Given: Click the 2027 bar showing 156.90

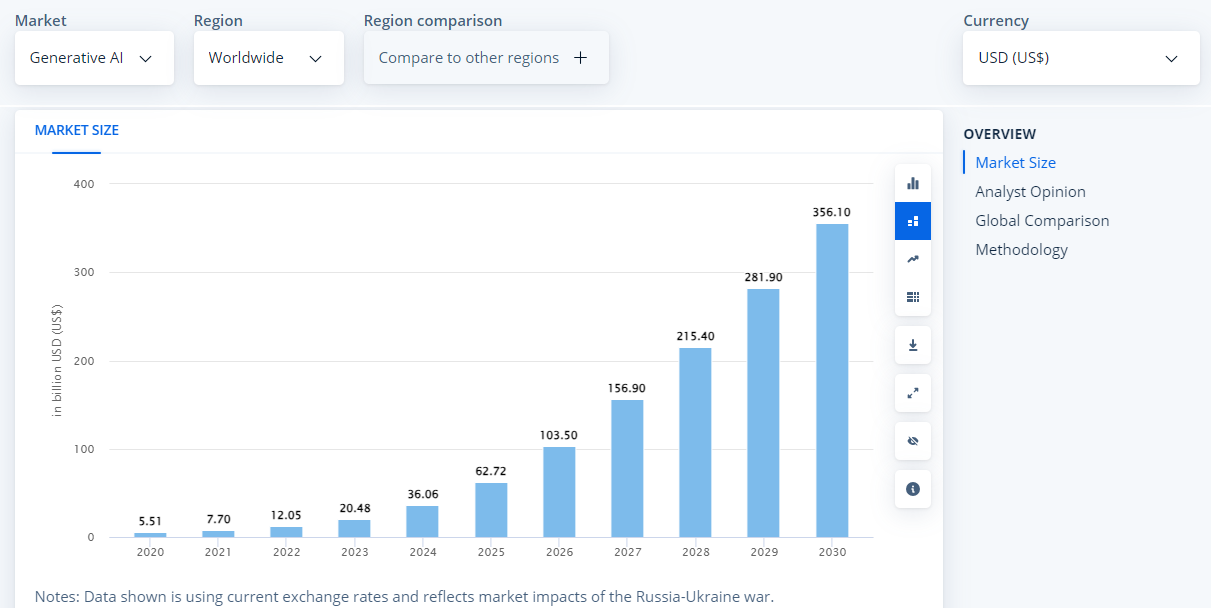Looking at the screenshot, I should coord(627,468).
